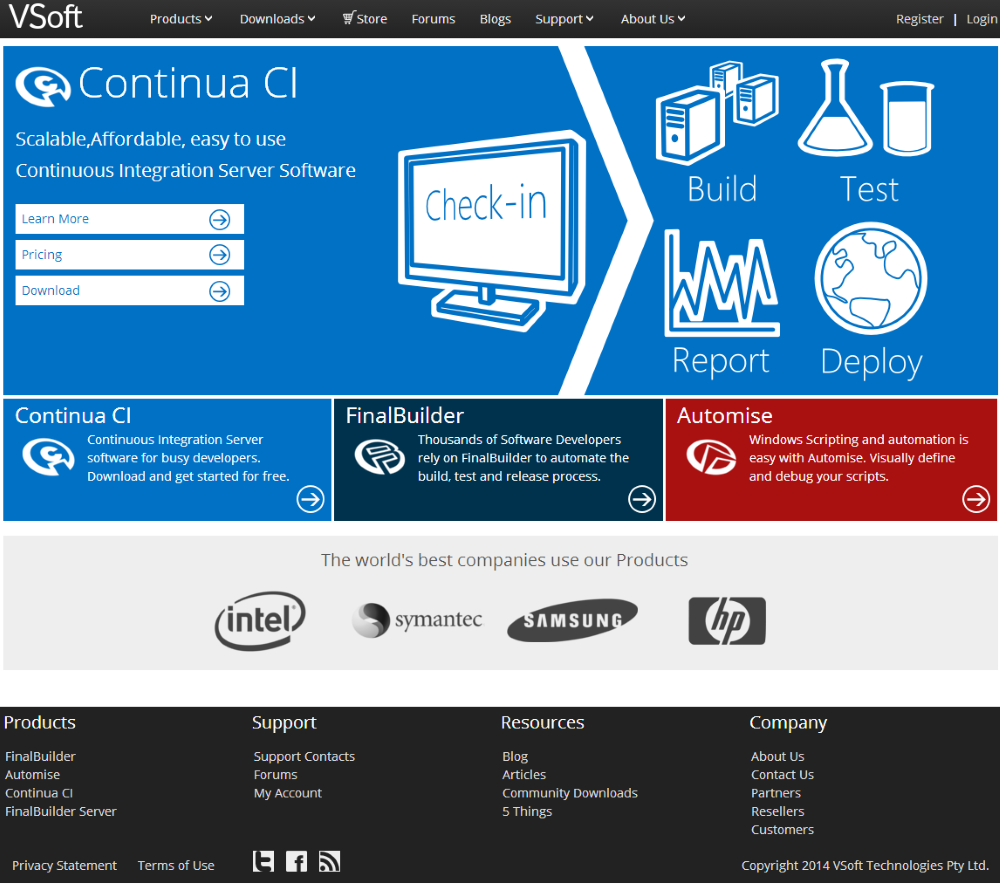Open the Store menu item
Viewport: 1000px width, 884px height.
[x=364, y=19]
